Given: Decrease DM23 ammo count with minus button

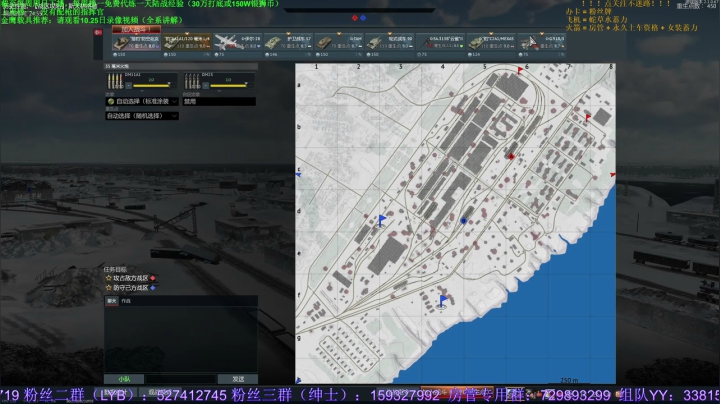Looking at the screenshot, I should (x=206, y=85).
